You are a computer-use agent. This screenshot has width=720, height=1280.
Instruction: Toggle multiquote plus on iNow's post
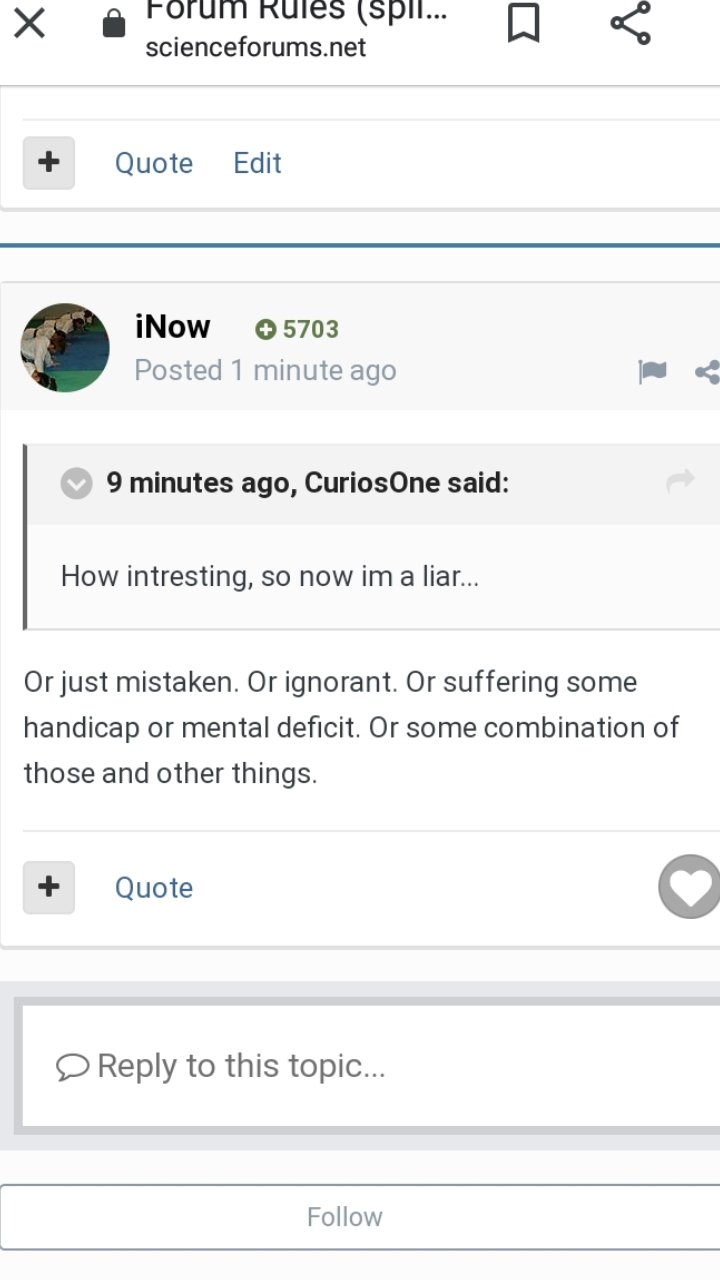(x=49, y=887)
